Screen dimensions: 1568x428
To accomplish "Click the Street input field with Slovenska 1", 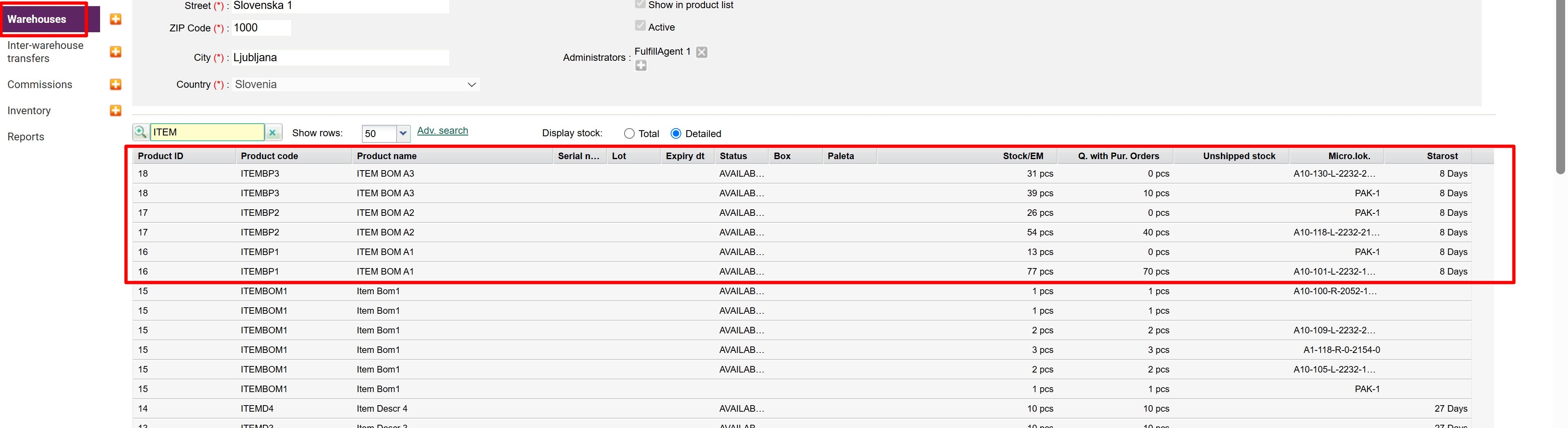I will tap(340, 6).
